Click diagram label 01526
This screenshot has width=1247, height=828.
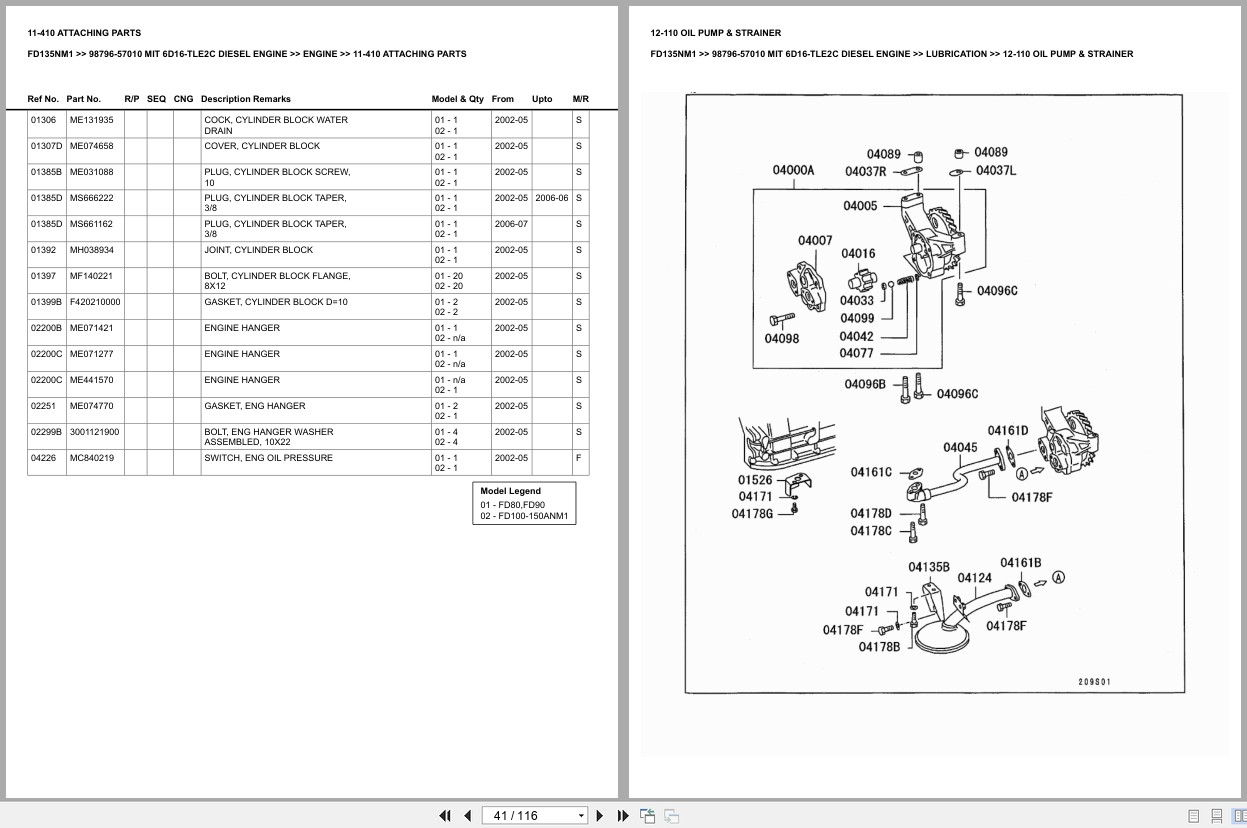pyautogui.click(x=755, y=480)
